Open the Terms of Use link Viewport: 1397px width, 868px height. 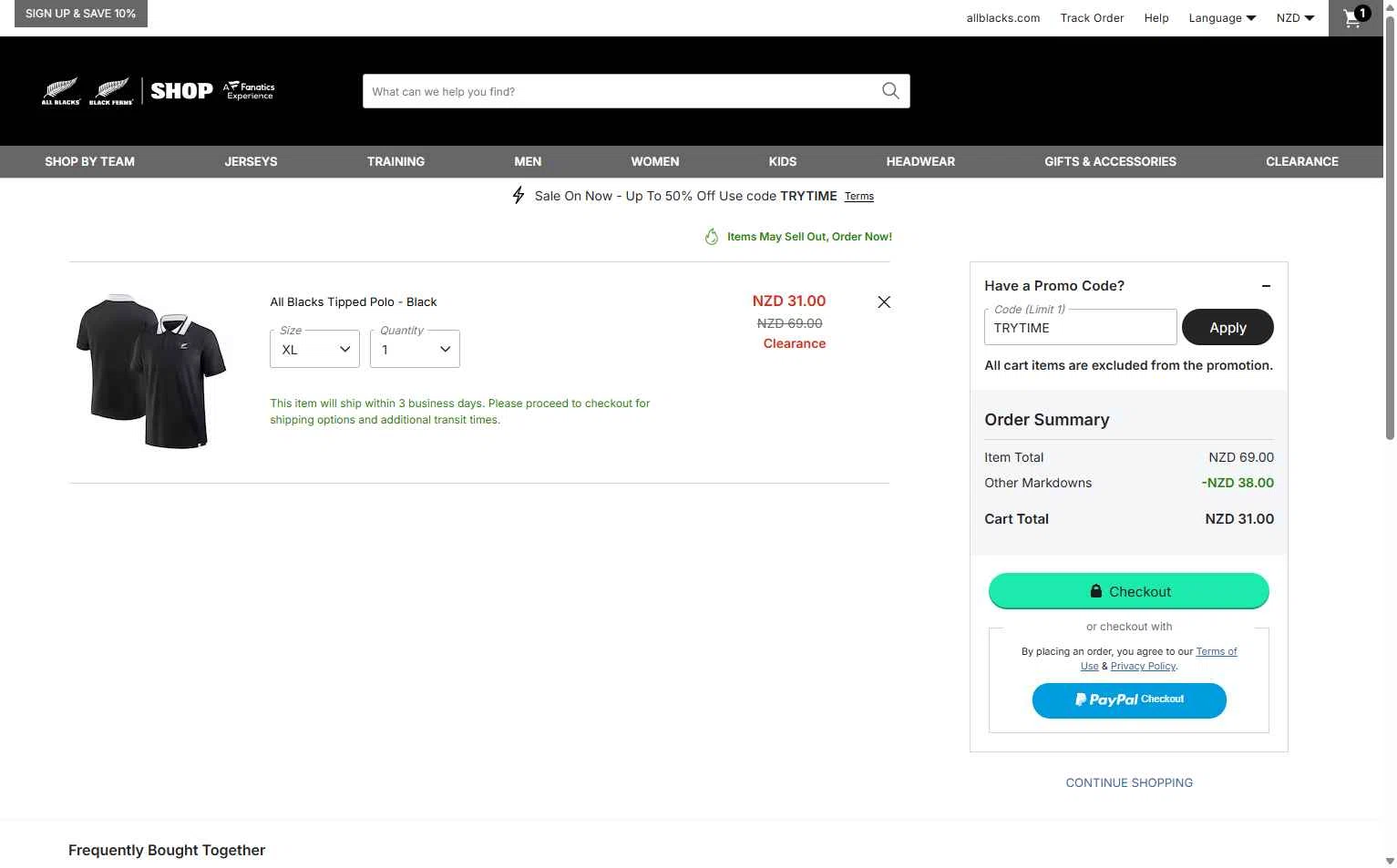(1217, 652)
